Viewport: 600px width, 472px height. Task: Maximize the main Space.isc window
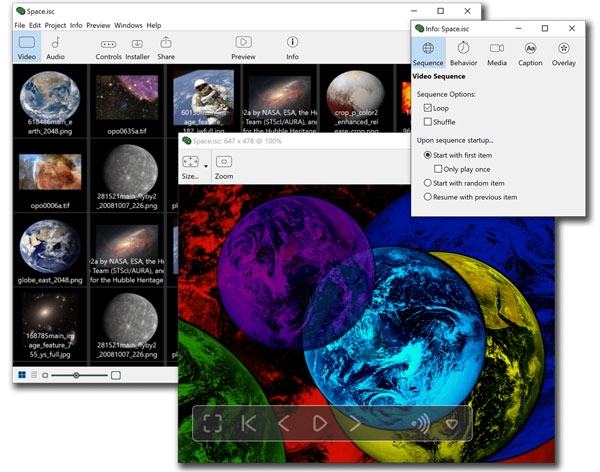[x=440, y=11]
